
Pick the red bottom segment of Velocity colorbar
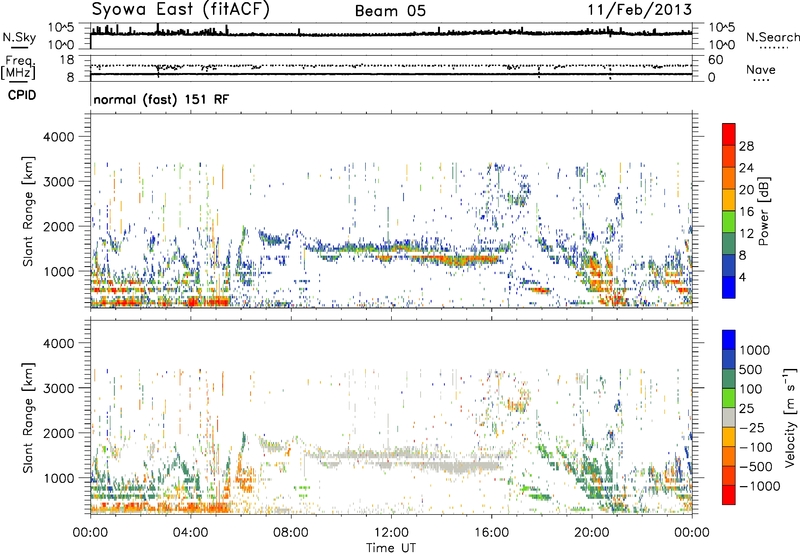click(x=729, y=495)
